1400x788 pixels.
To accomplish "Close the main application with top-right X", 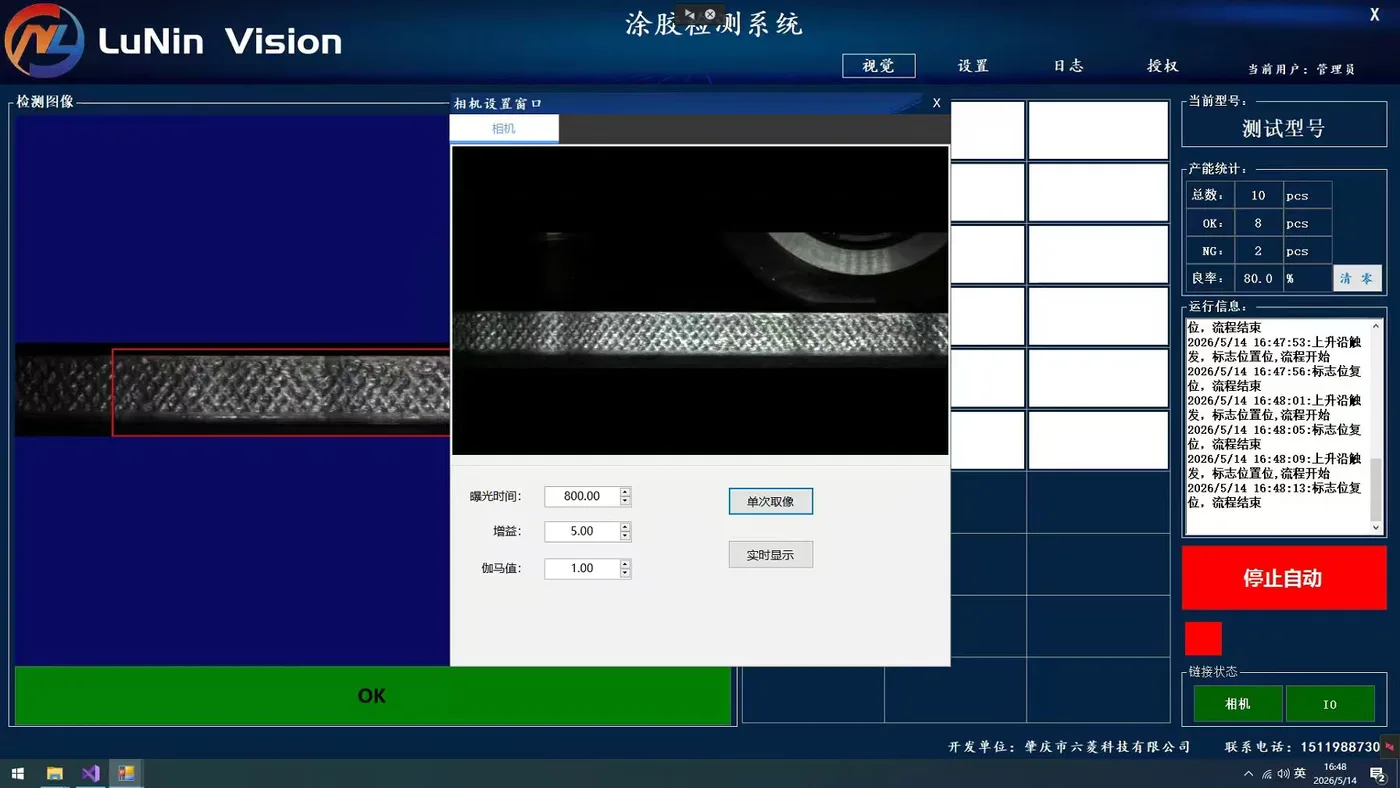I will point(1375,14).
